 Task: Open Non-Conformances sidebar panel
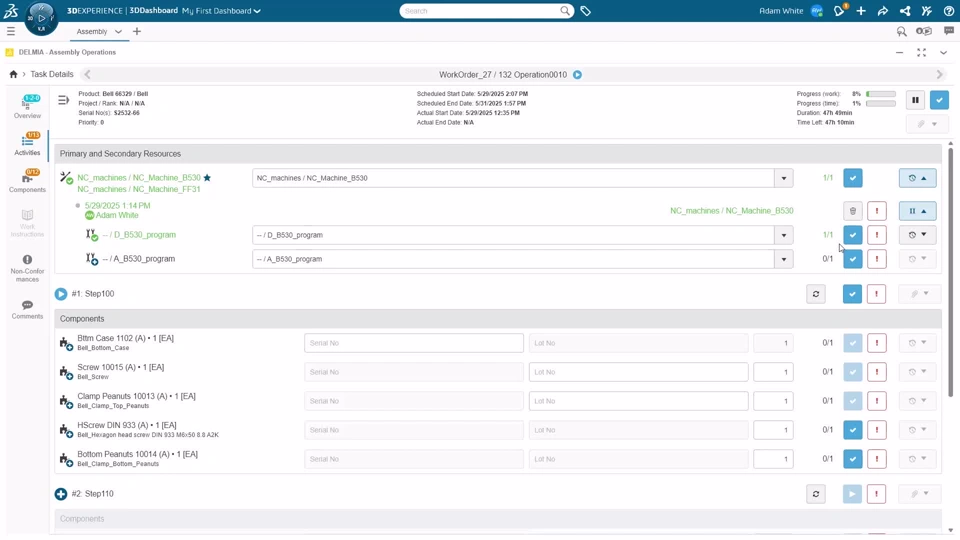[x=28, y=269]
